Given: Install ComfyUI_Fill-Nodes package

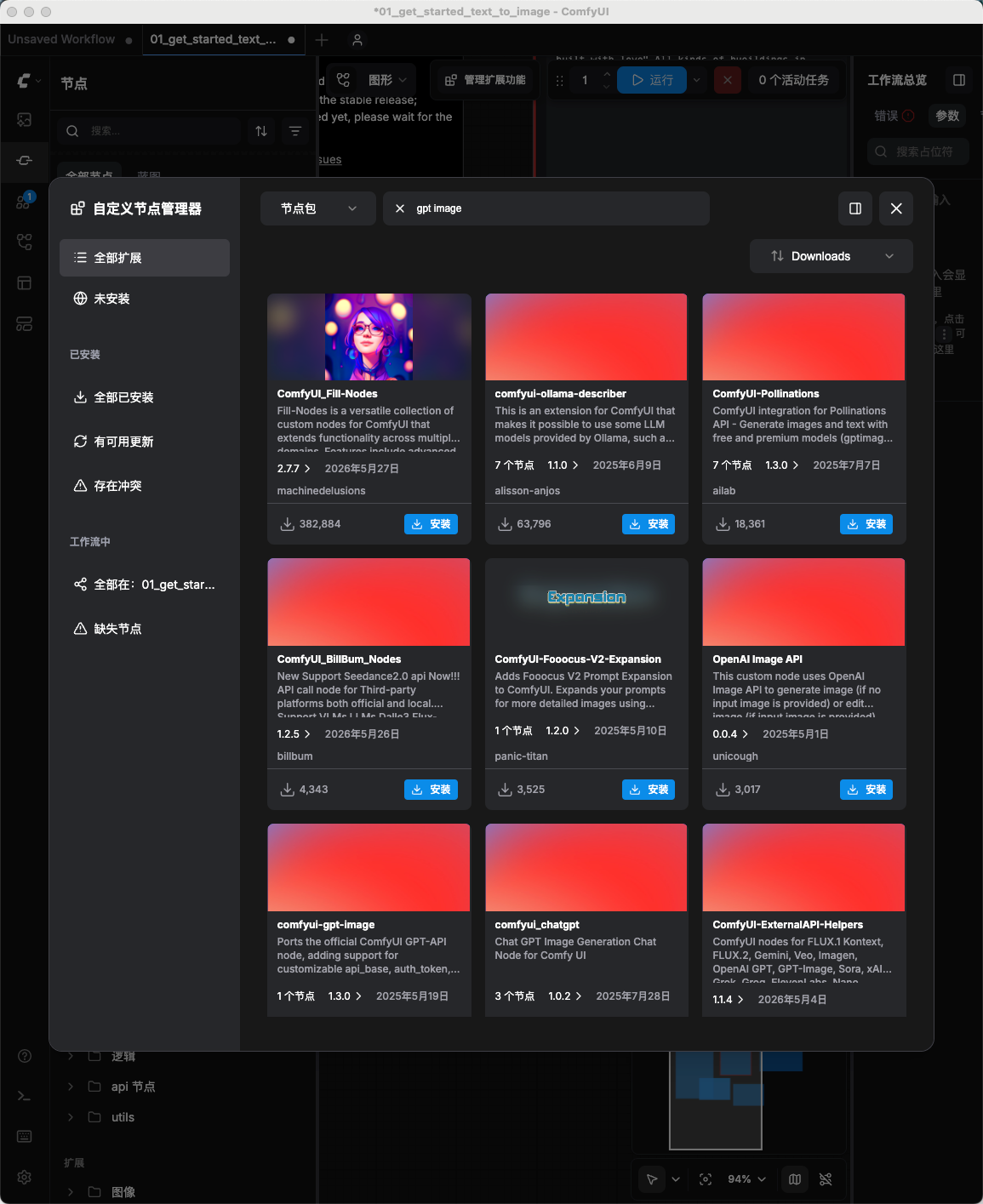Looking at the screenshot, I should (x=431, y=524).
